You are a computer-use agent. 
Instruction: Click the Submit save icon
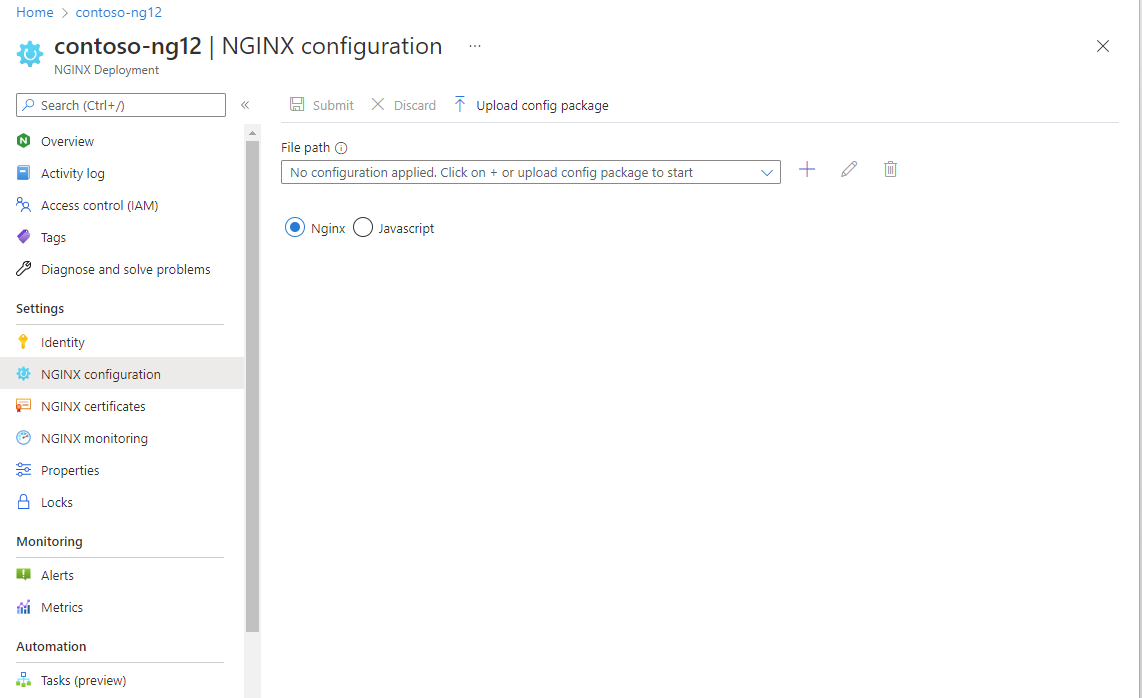(297, 104)
